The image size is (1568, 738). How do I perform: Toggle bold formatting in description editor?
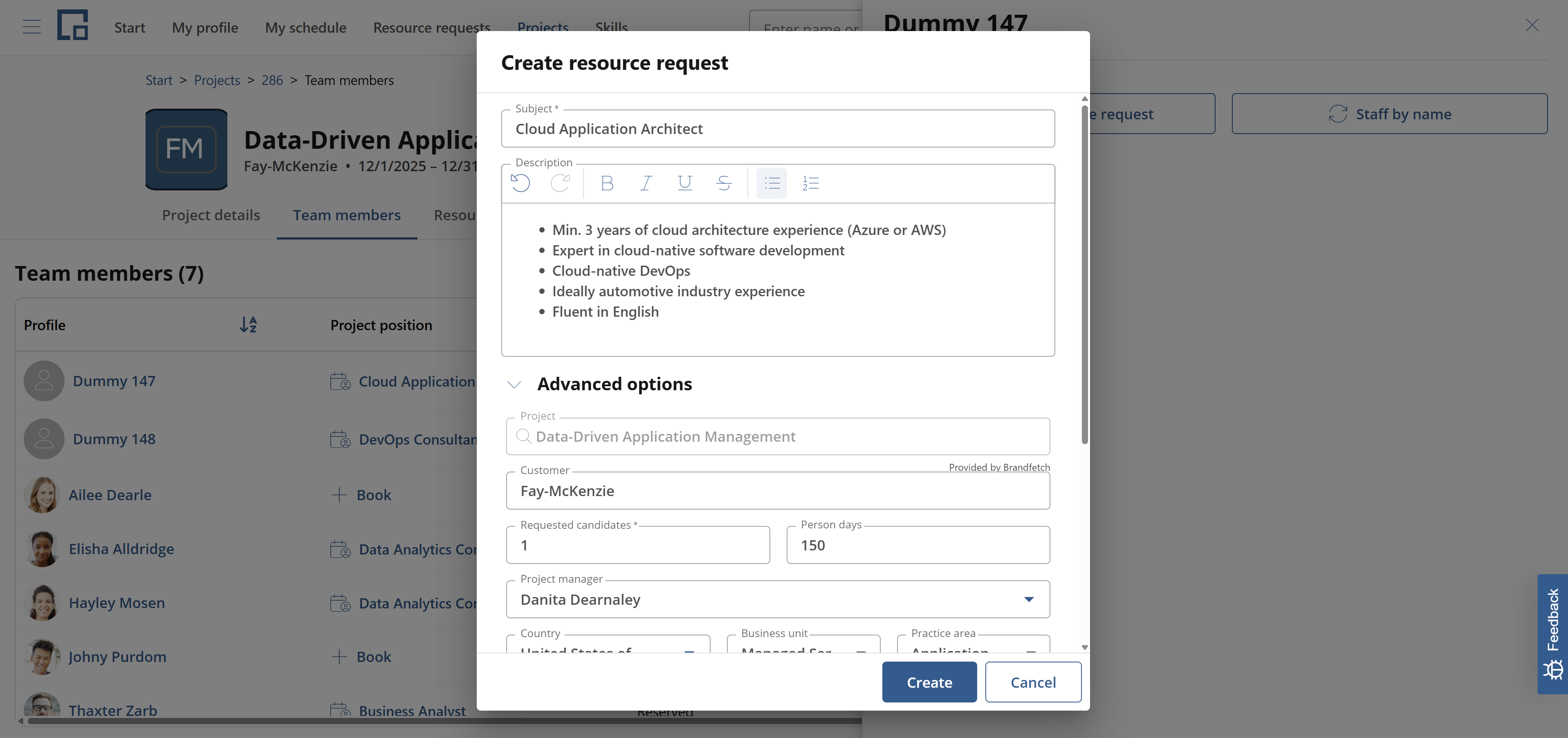[x=607, y=183]
